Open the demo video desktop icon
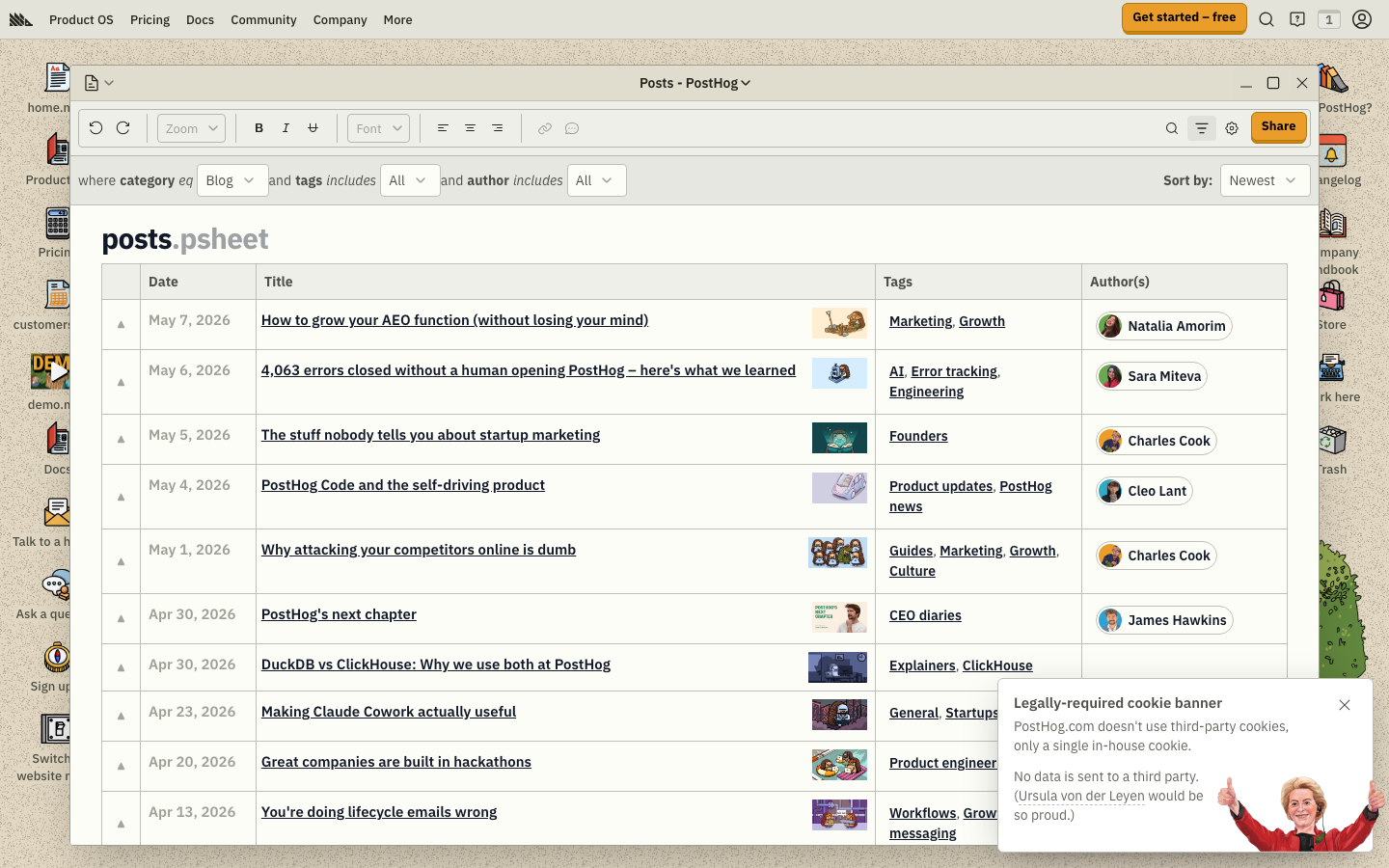1389x868 pixels. (x=50, y=382)
